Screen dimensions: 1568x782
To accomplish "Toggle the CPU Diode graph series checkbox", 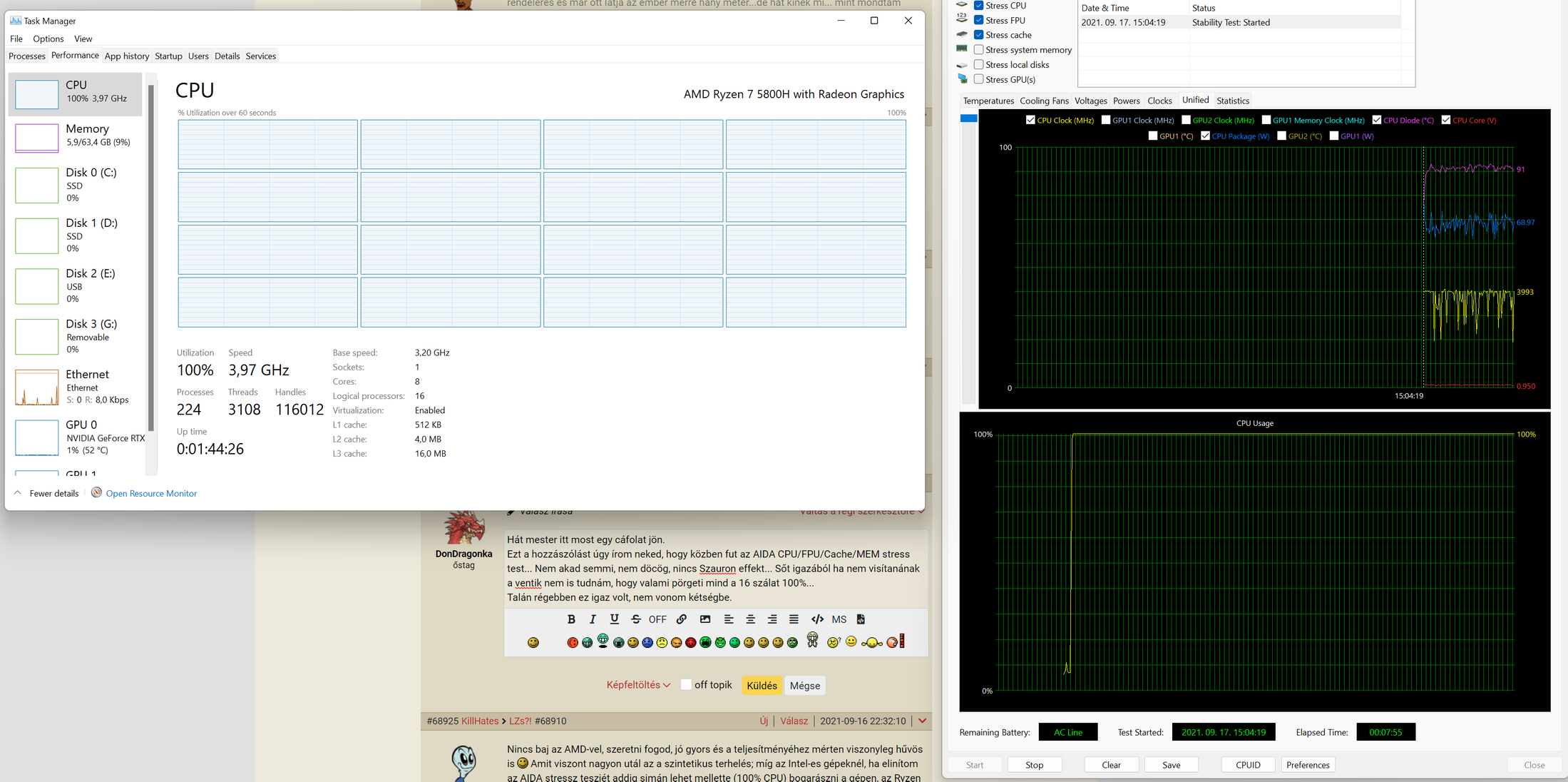I will tap(1376, 120).
